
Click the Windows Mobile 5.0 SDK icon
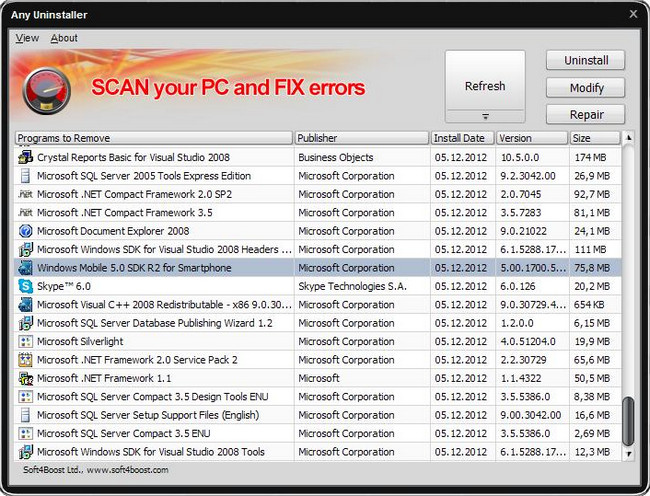click(26, 268)
